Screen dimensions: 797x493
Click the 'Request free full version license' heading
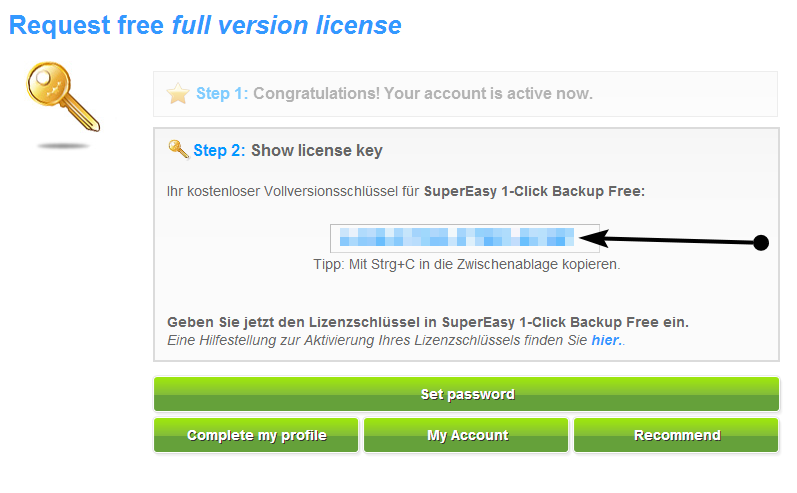tap(205, 25)
